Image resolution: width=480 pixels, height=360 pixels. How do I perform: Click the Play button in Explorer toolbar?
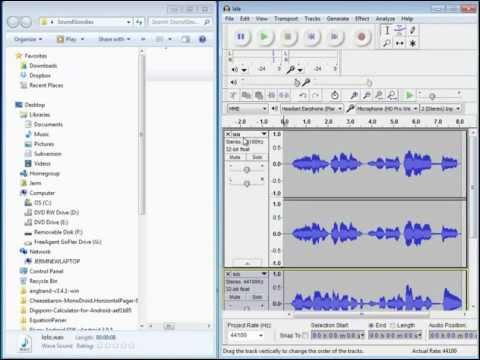70,39
